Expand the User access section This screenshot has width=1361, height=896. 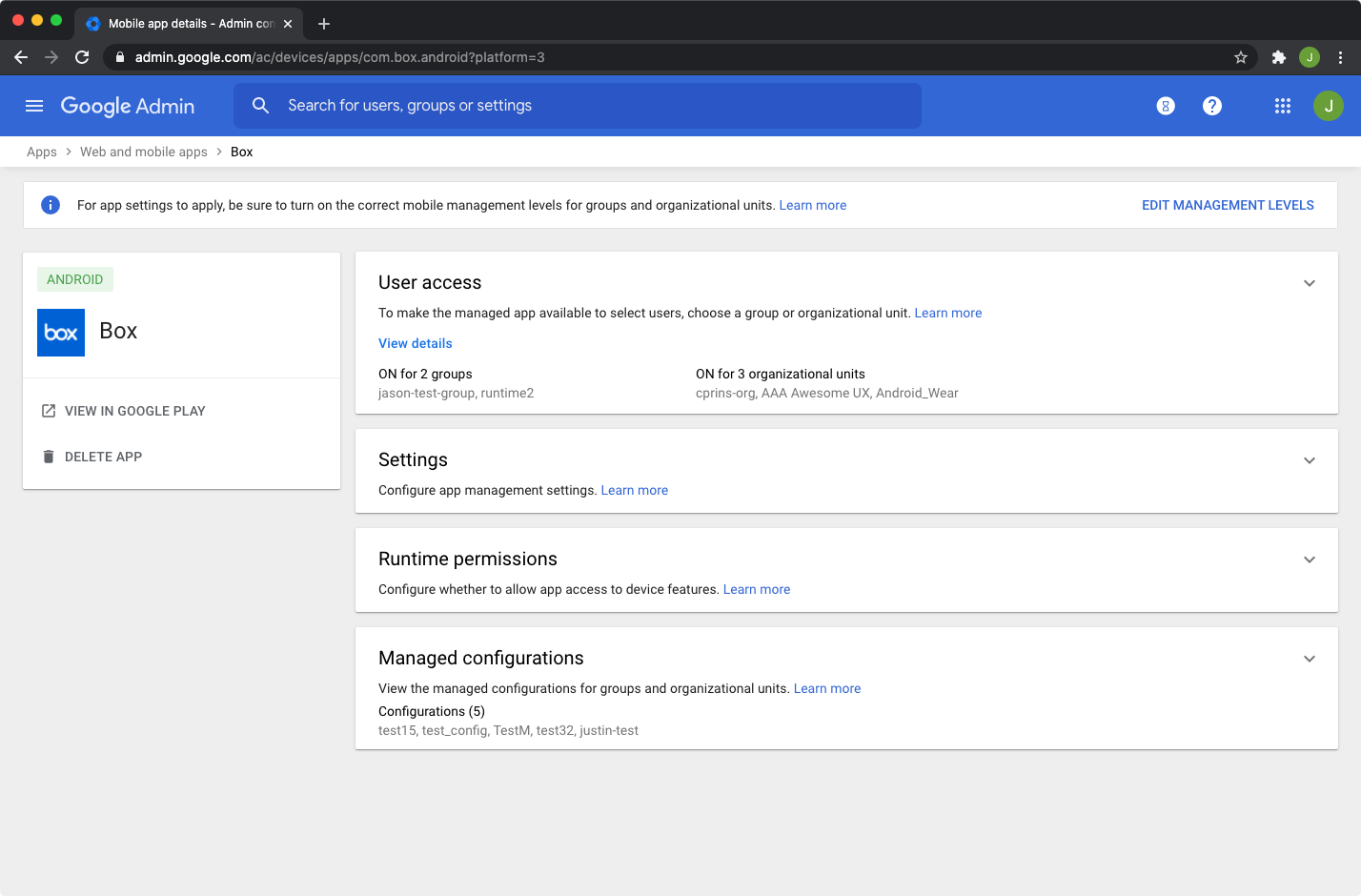tap(1310, 283)
